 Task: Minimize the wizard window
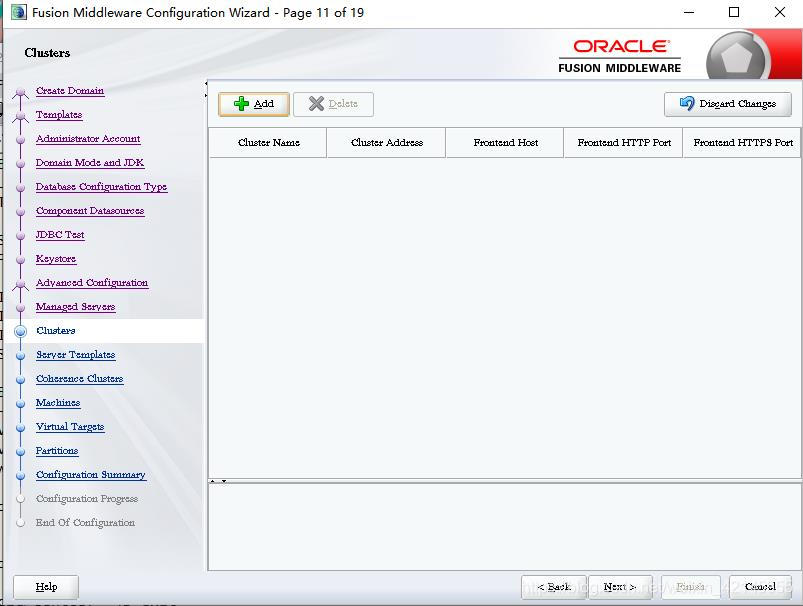click(689, 12)
